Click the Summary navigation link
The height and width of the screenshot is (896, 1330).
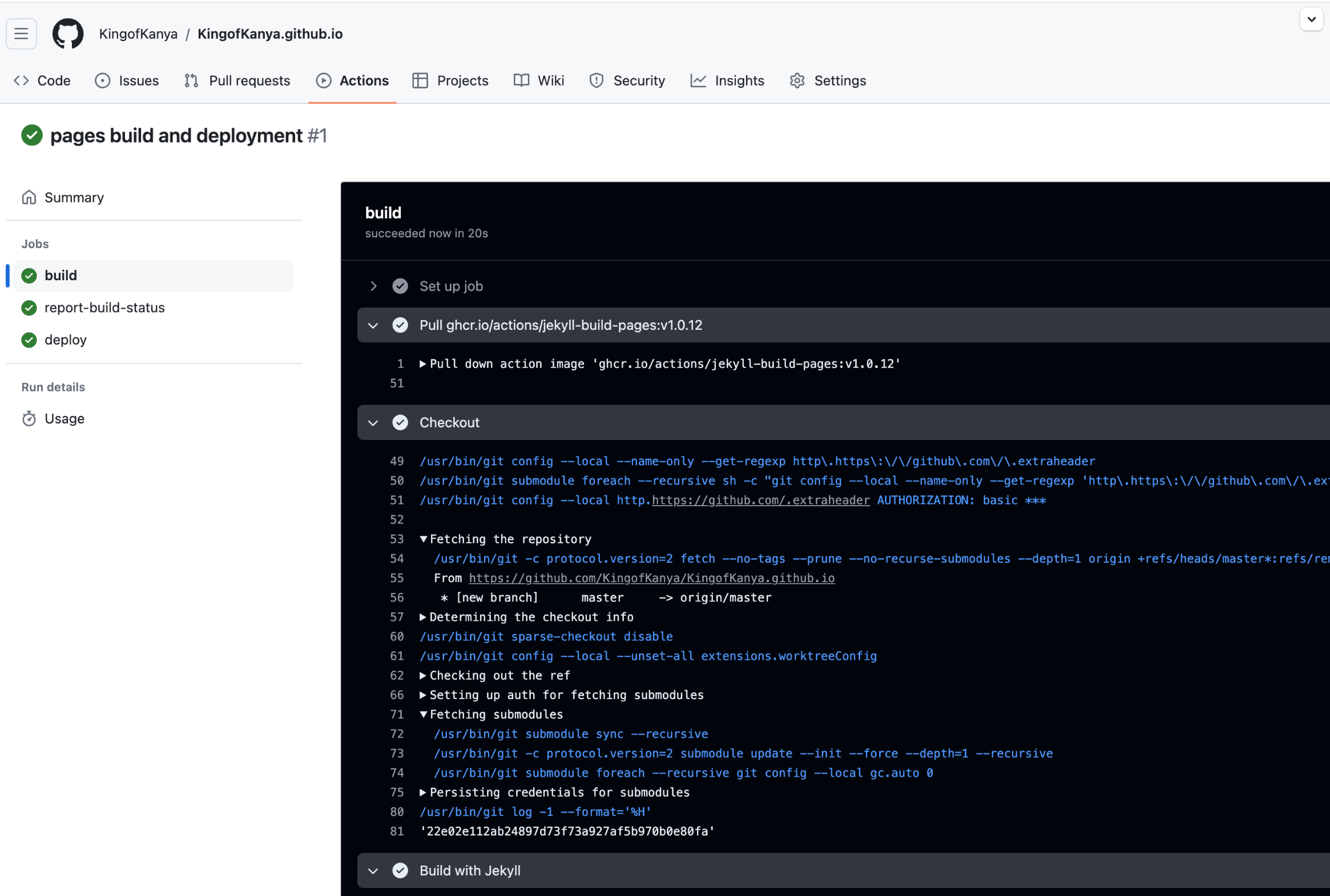74,197
